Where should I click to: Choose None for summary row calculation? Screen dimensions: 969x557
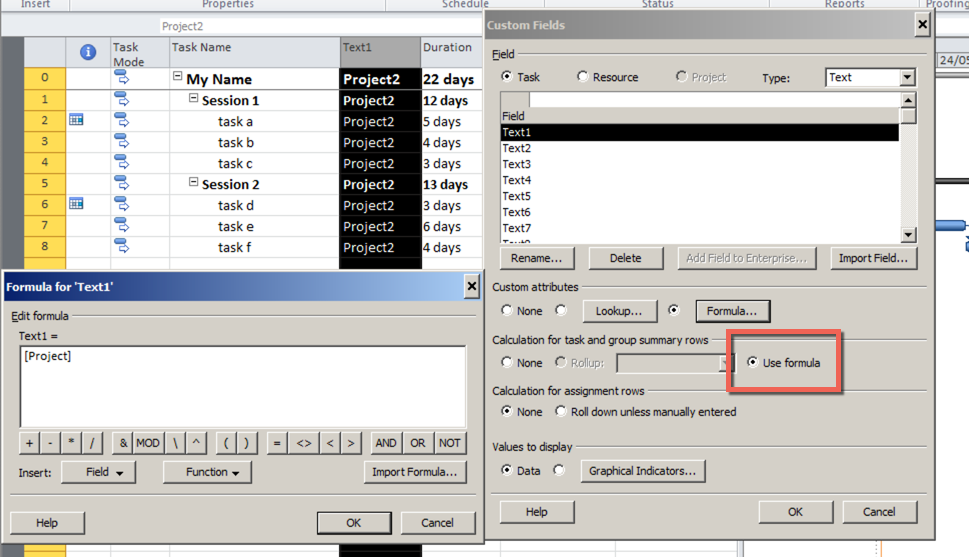(507, 362)
